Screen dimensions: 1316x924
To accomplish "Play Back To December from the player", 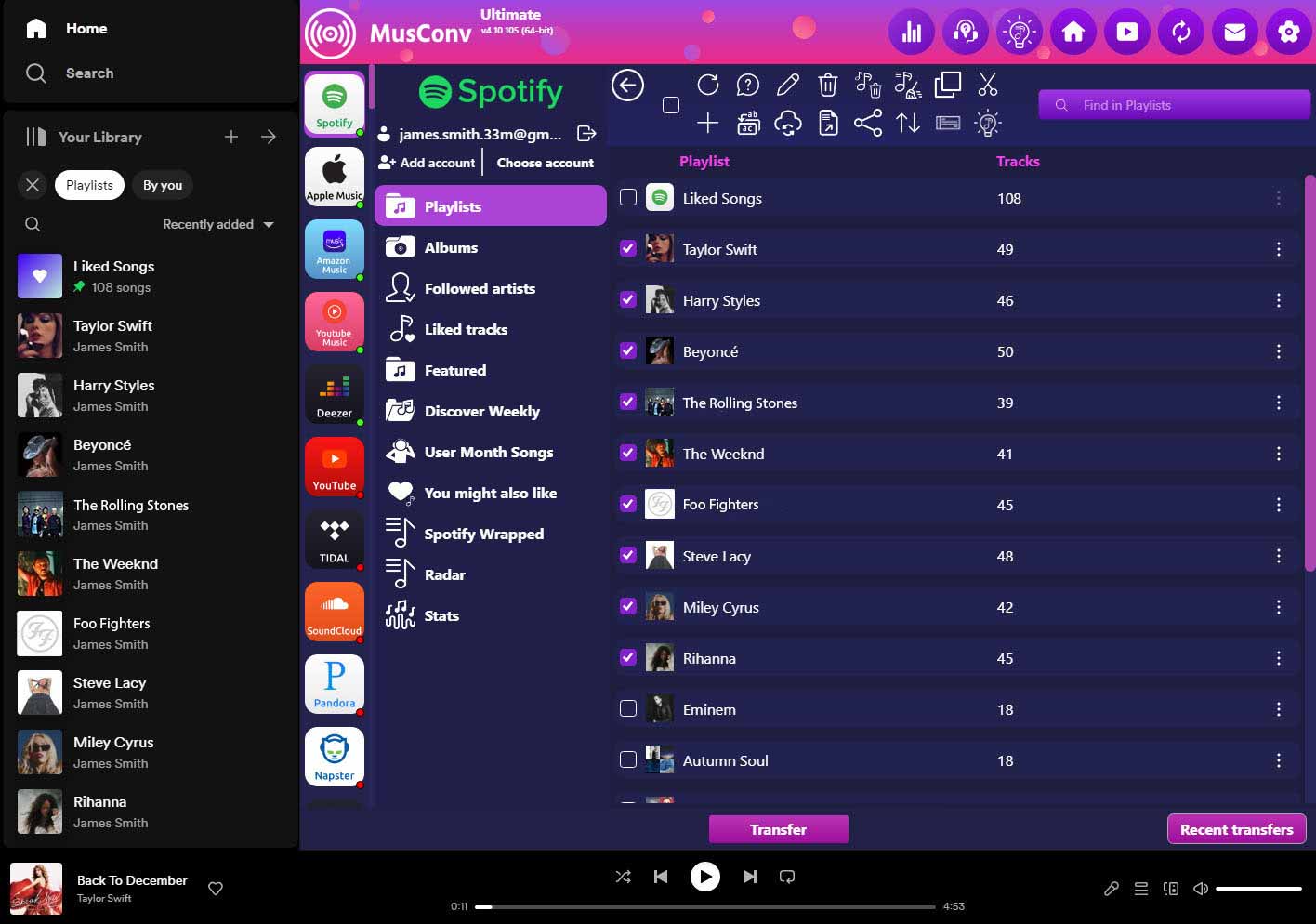I will coord(705,876).
